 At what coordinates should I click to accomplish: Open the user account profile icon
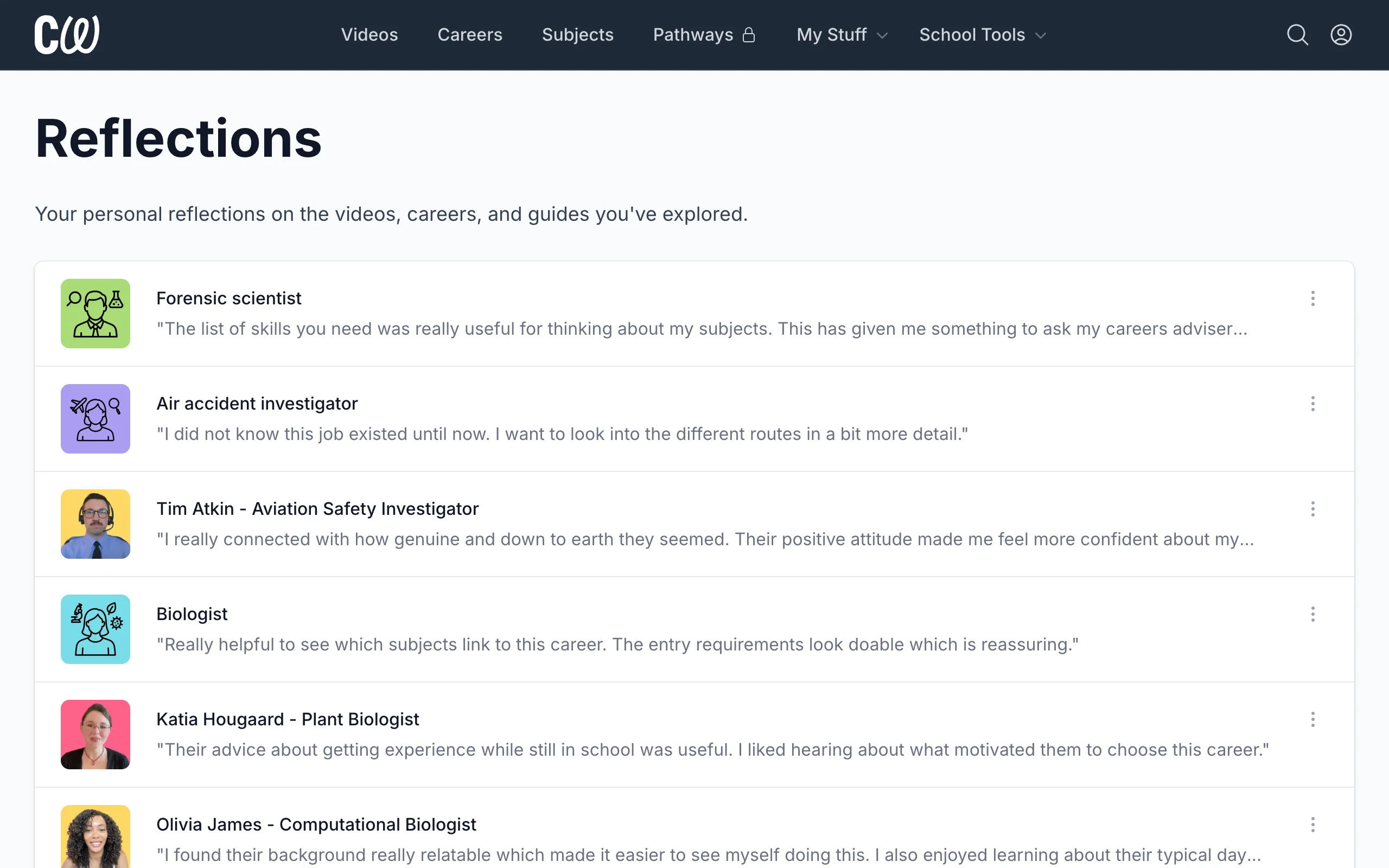1341,34
